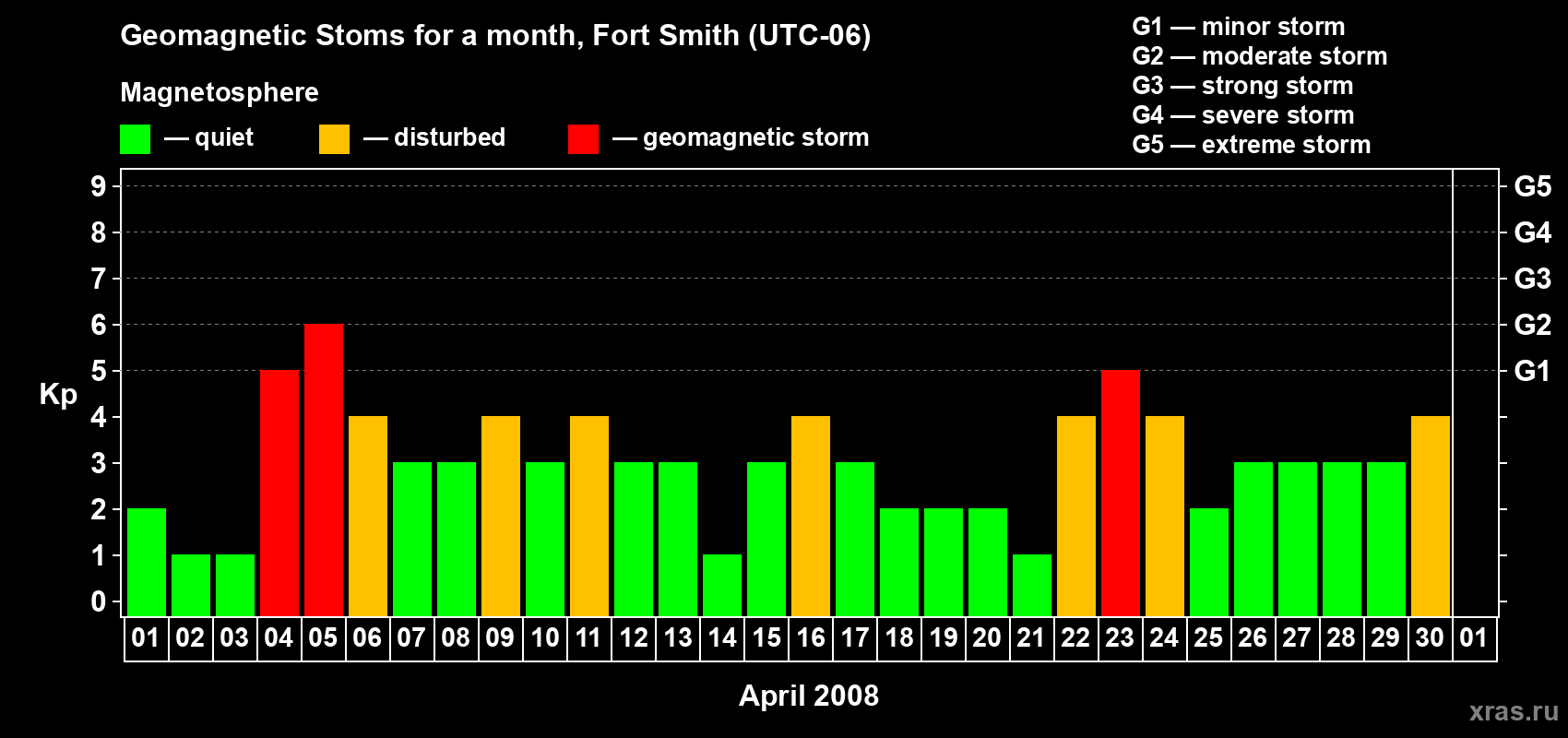Select the green bar for April 01
The image size is (1568, 738).
pyautogui.click(x=147, y=563)
